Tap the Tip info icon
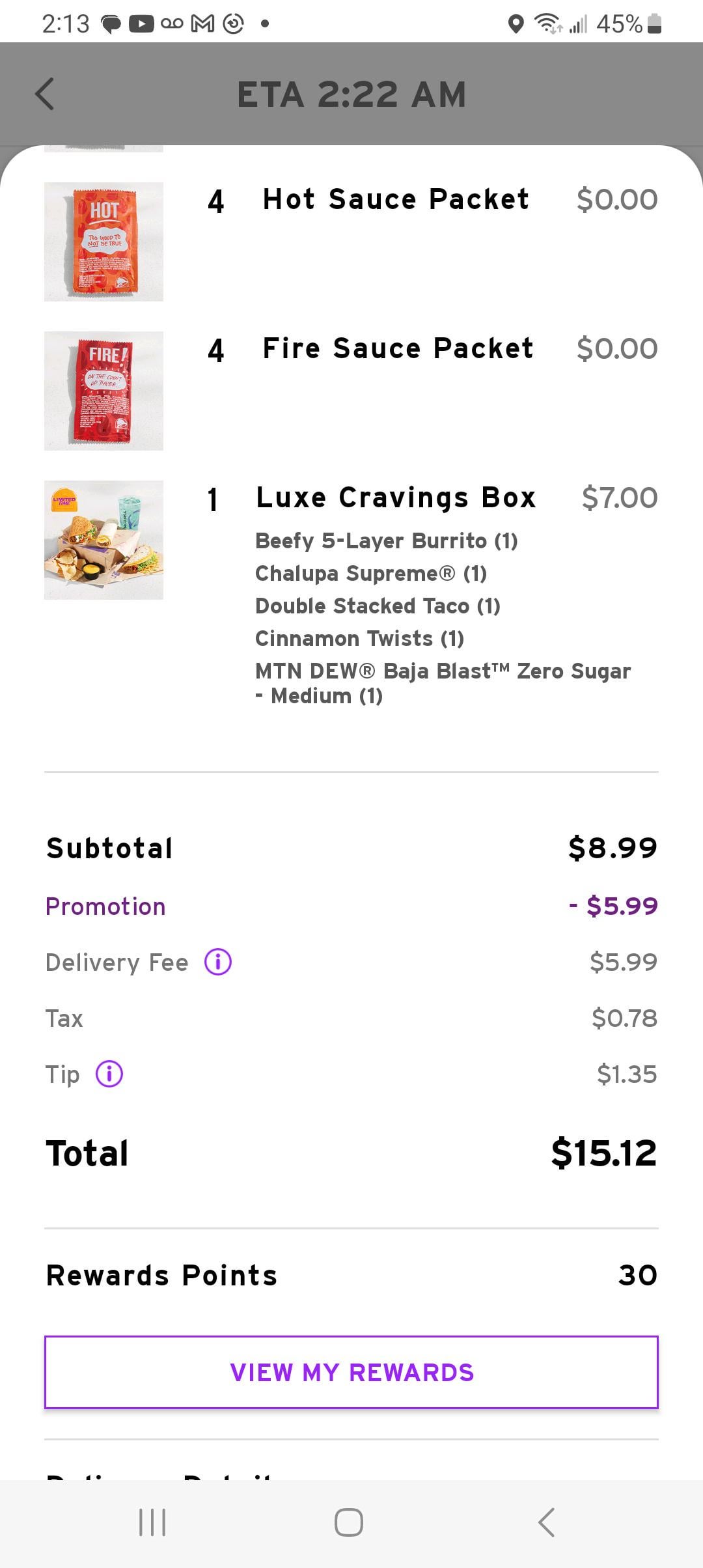Screen dimensions: 703x1568 109,1074
